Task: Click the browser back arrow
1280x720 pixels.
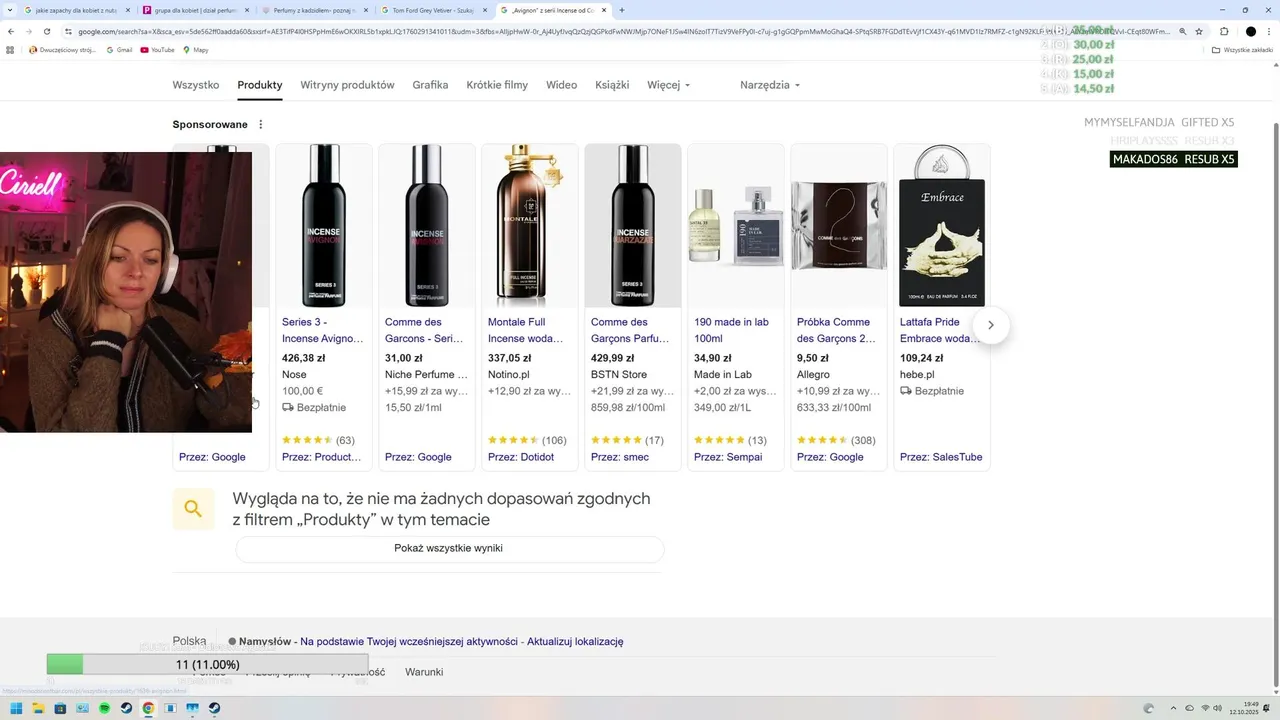Action: pos(11,31)
